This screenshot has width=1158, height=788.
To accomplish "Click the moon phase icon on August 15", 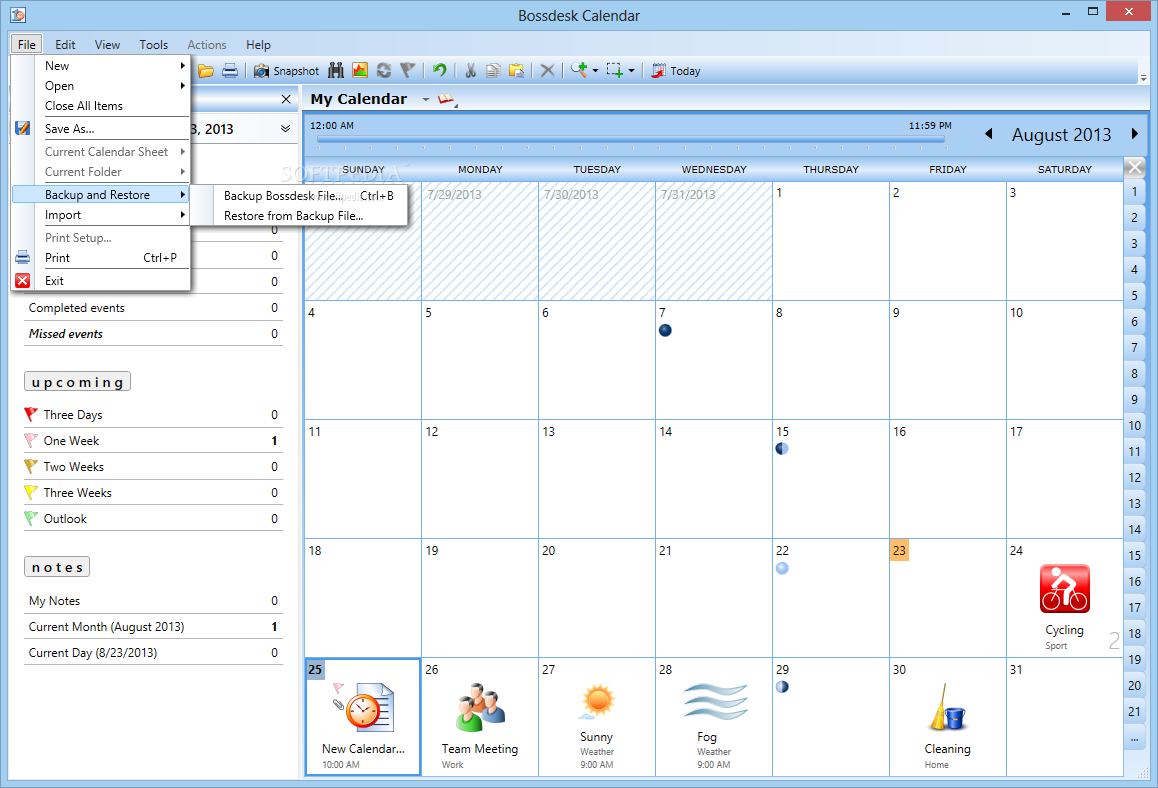I will (782, 448).
